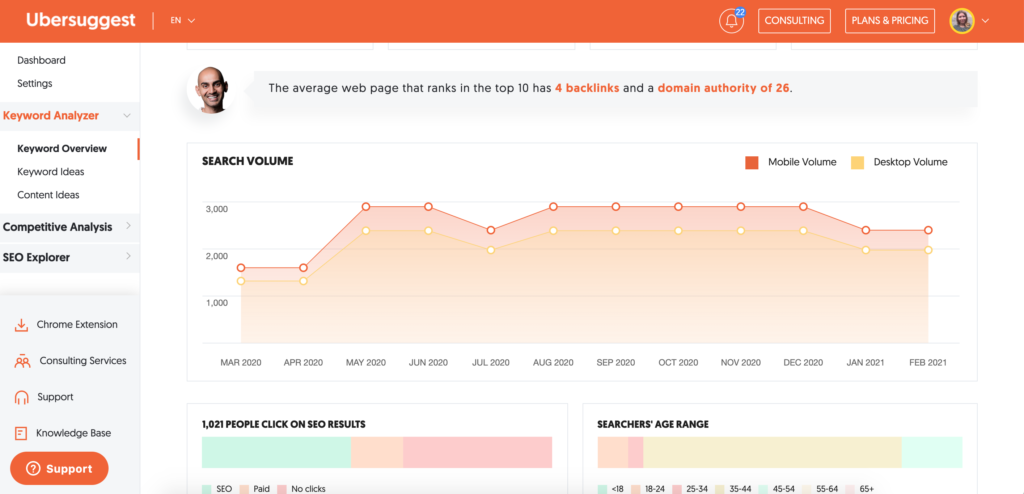Image resolution: width=1024 pixels, height=494 pixels.
Task: Click the PLANS & PRICING button
Action: coord(889,21)
